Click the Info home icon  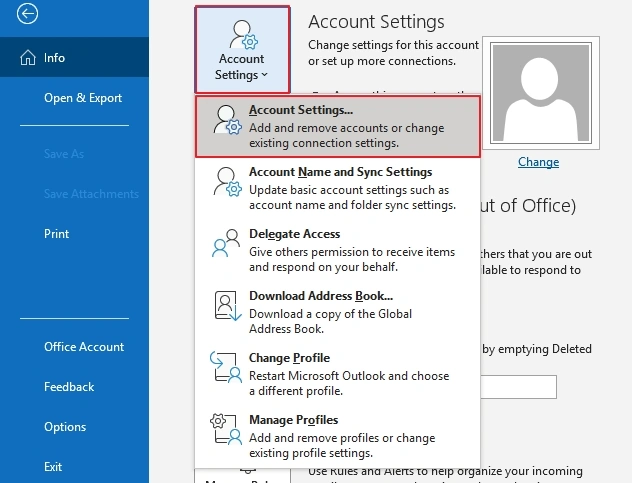point(28,57)
